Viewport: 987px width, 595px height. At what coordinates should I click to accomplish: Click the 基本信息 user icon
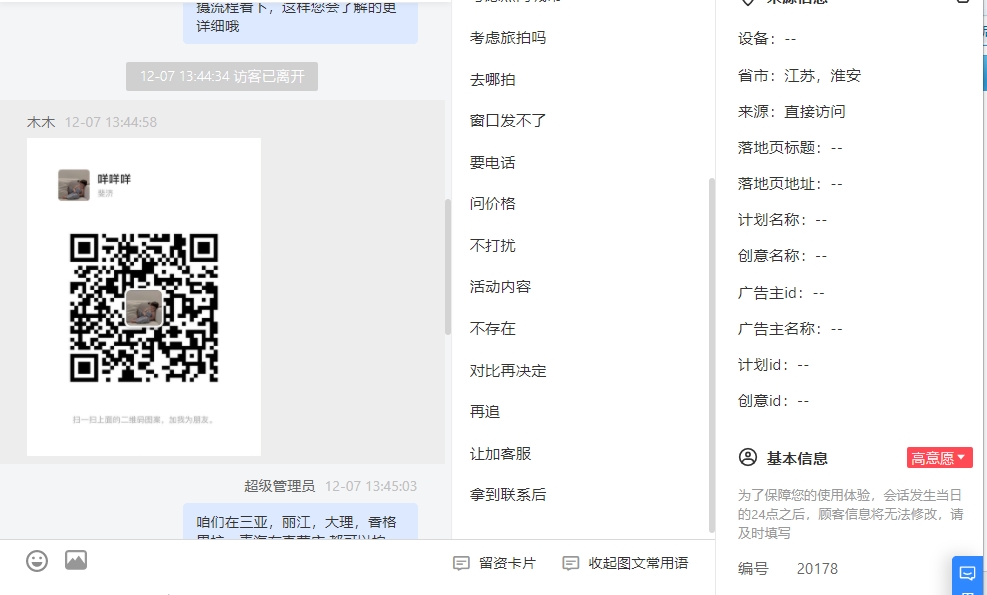(x=748, y=457)
